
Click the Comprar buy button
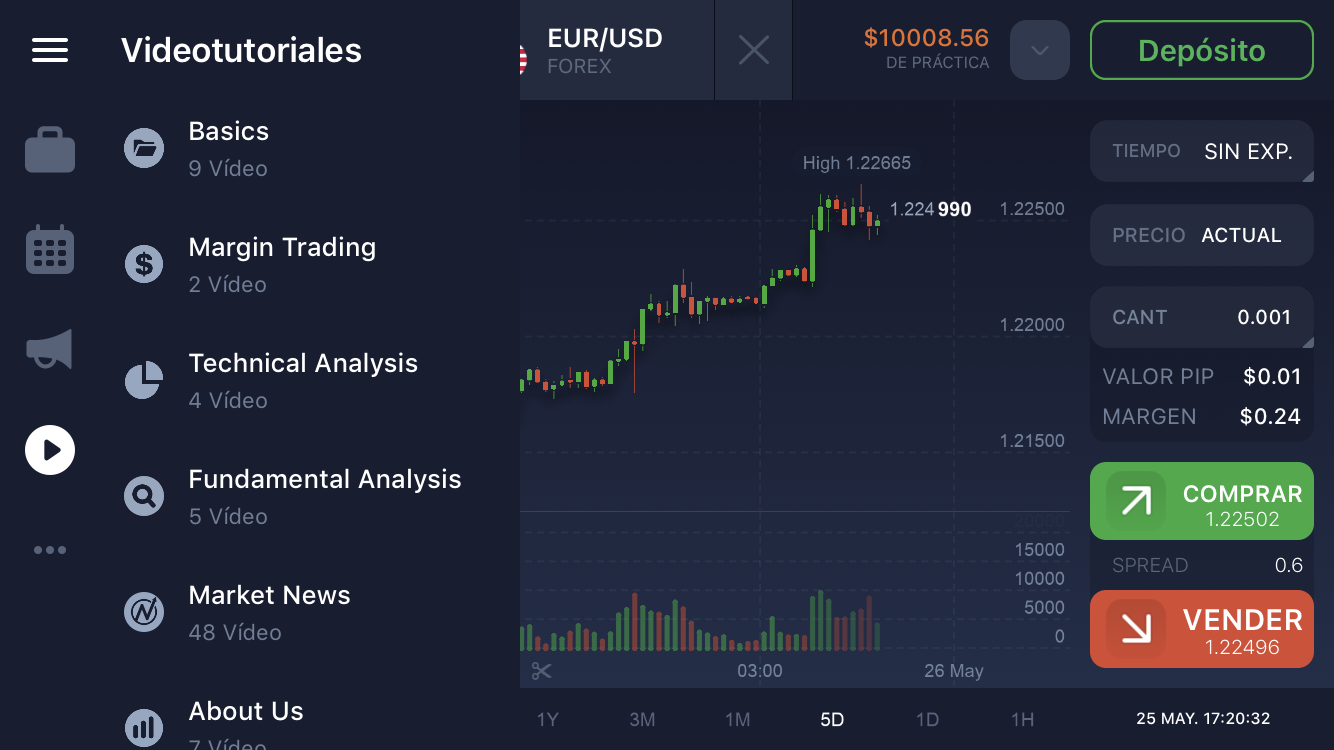pyautogui.click(x=1201, y=501)
